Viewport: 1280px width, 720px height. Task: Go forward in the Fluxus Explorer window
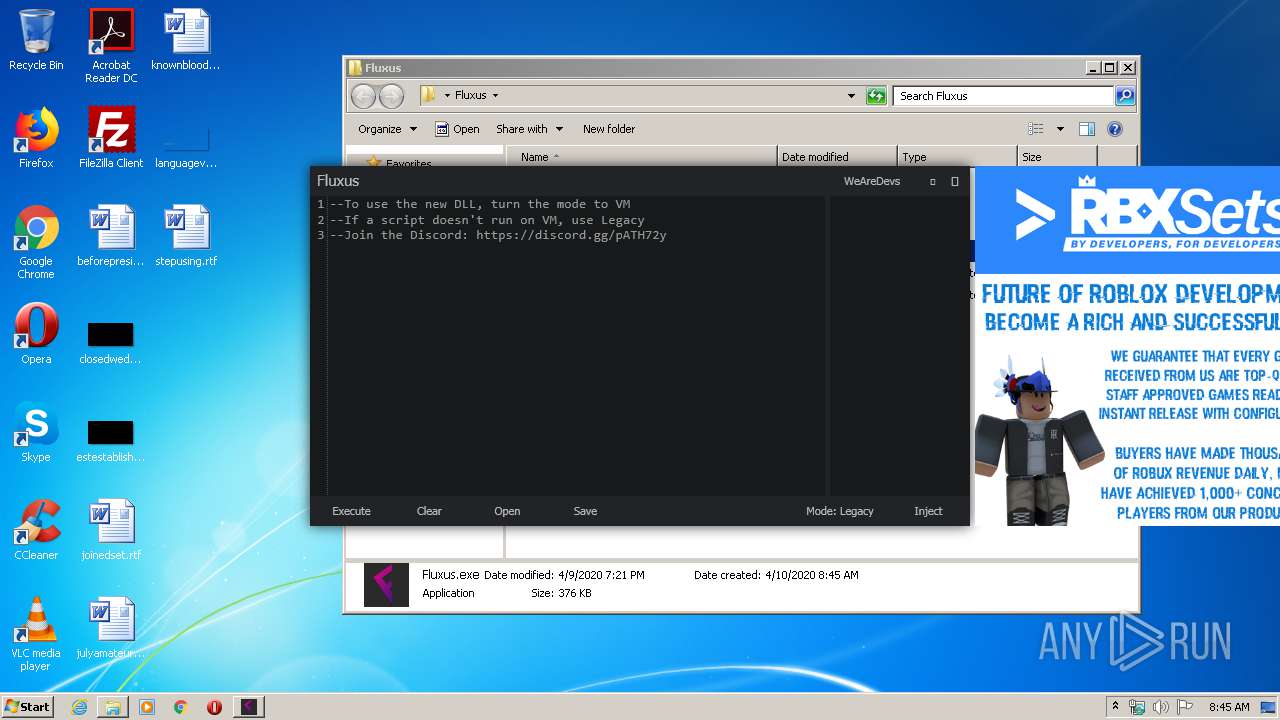391,96
